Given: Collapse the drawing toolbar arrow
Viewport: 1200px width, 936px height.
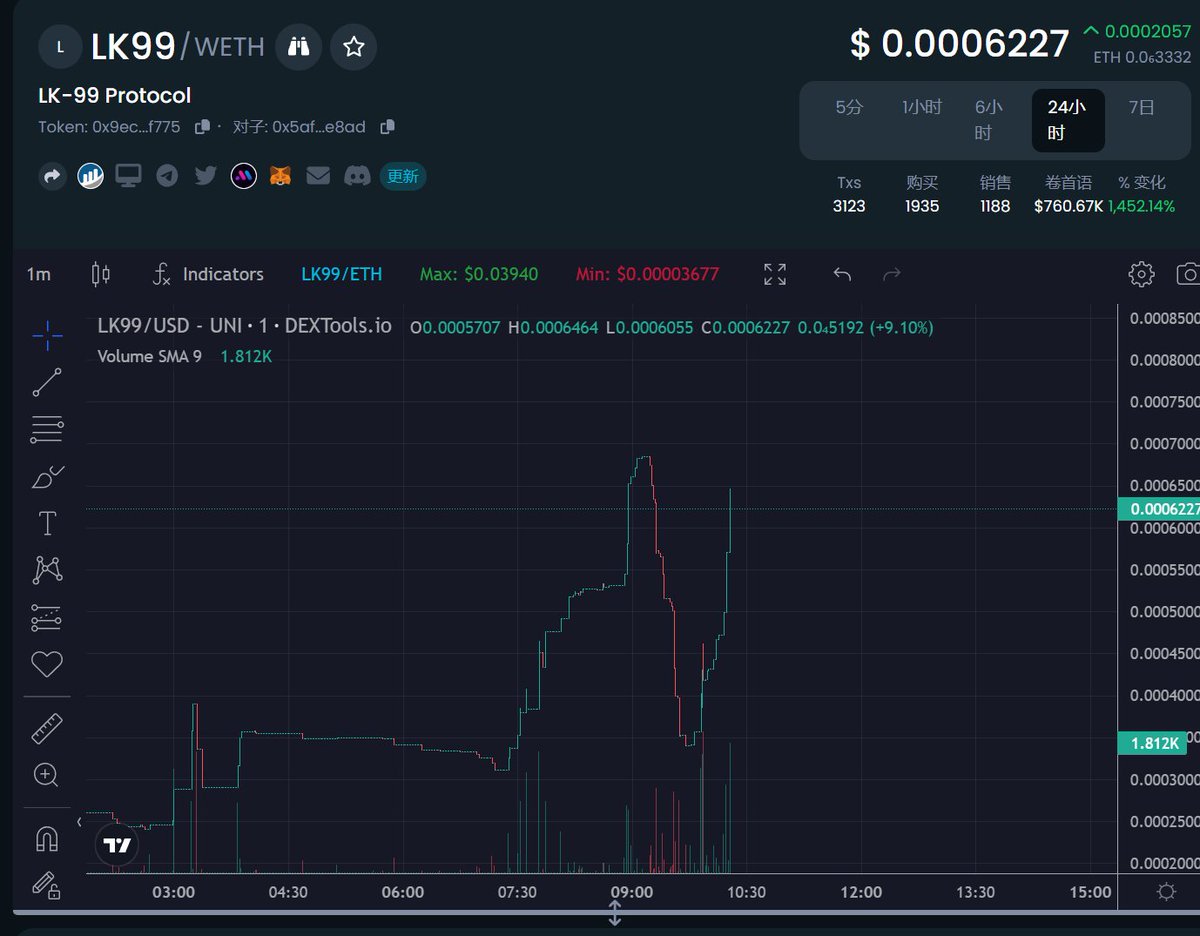Looking at the screenshot, I should click(x=80, y=822).
